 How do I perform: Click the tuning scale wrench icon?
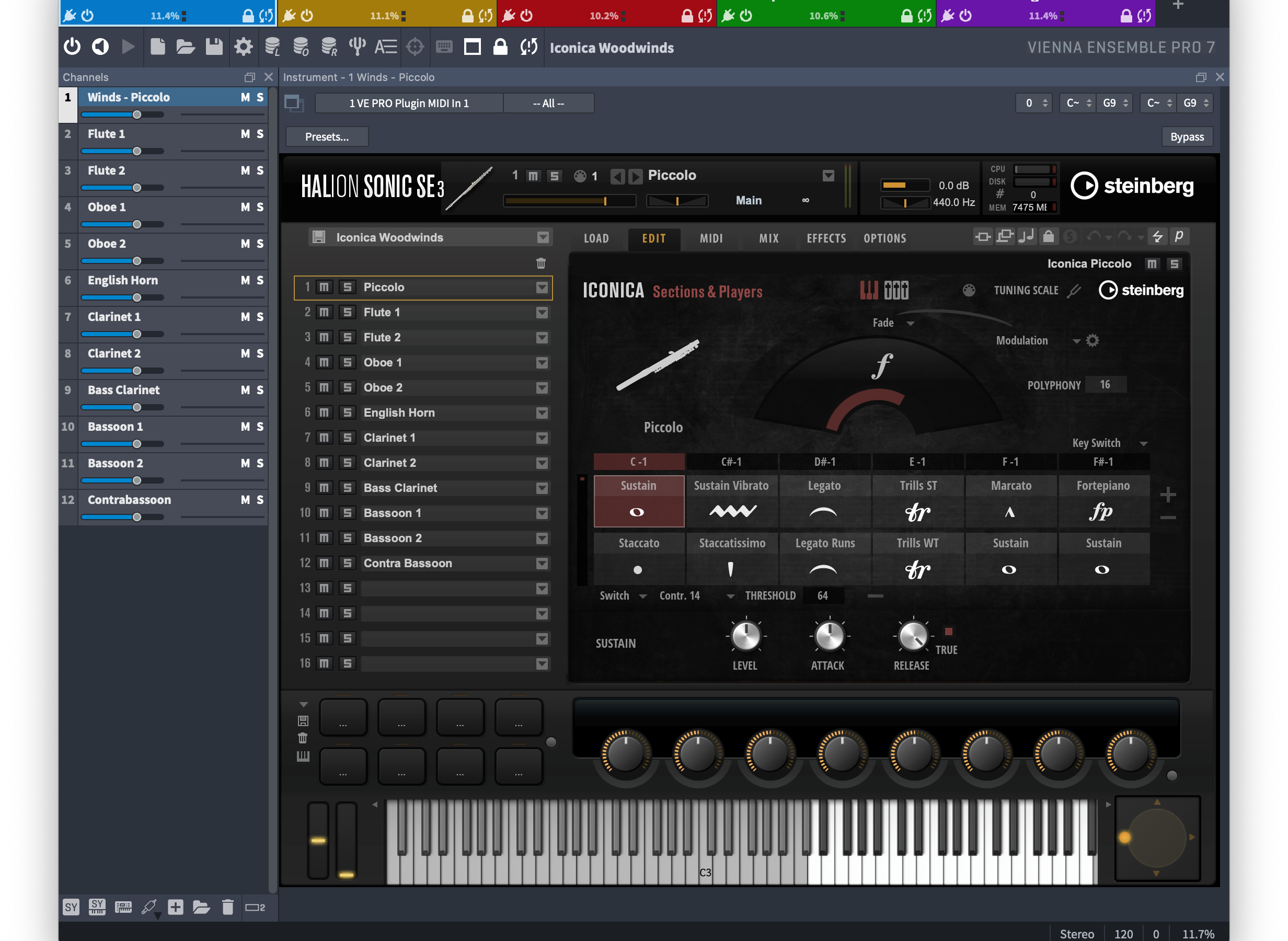[x=1074, y=291]
